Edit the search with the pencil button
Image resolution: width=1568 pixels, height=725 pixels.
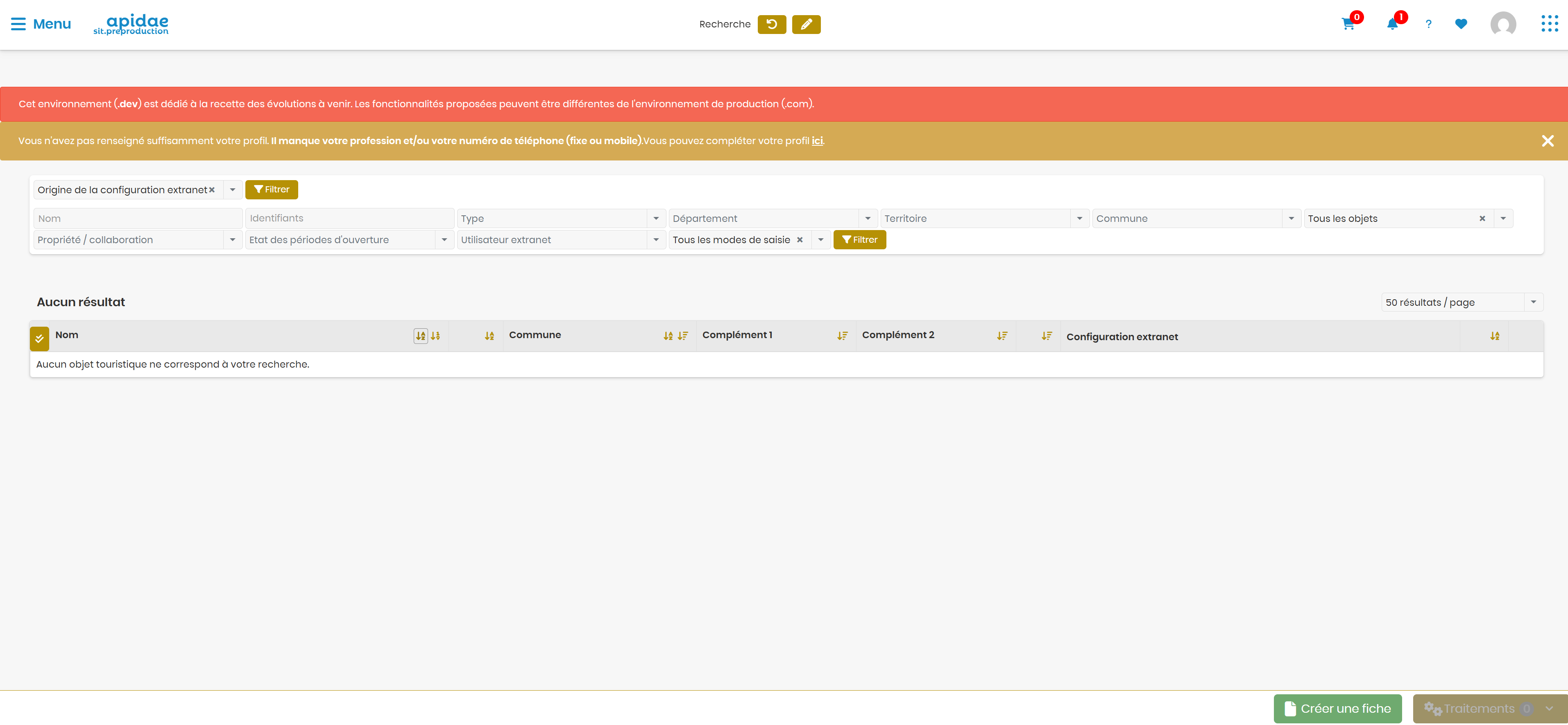coord(806,24)
